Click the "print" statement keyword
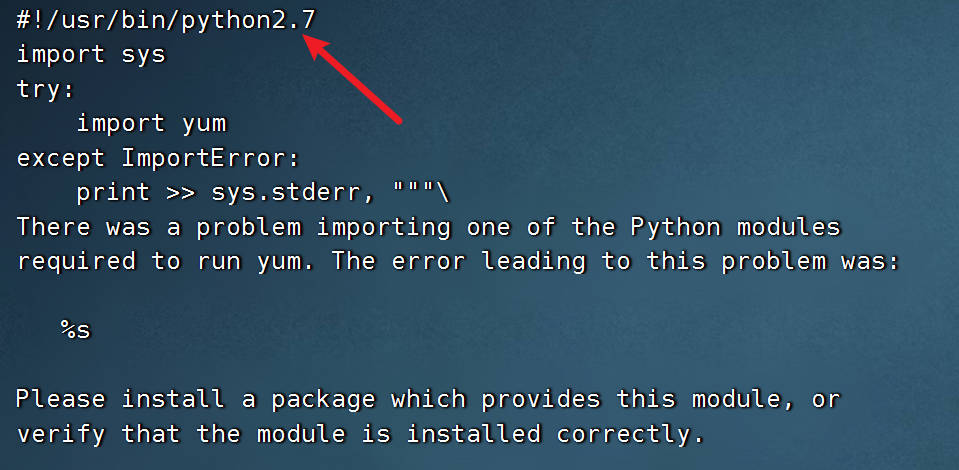The height and width of the screenshot is (470, 959). tap(114, 192)
